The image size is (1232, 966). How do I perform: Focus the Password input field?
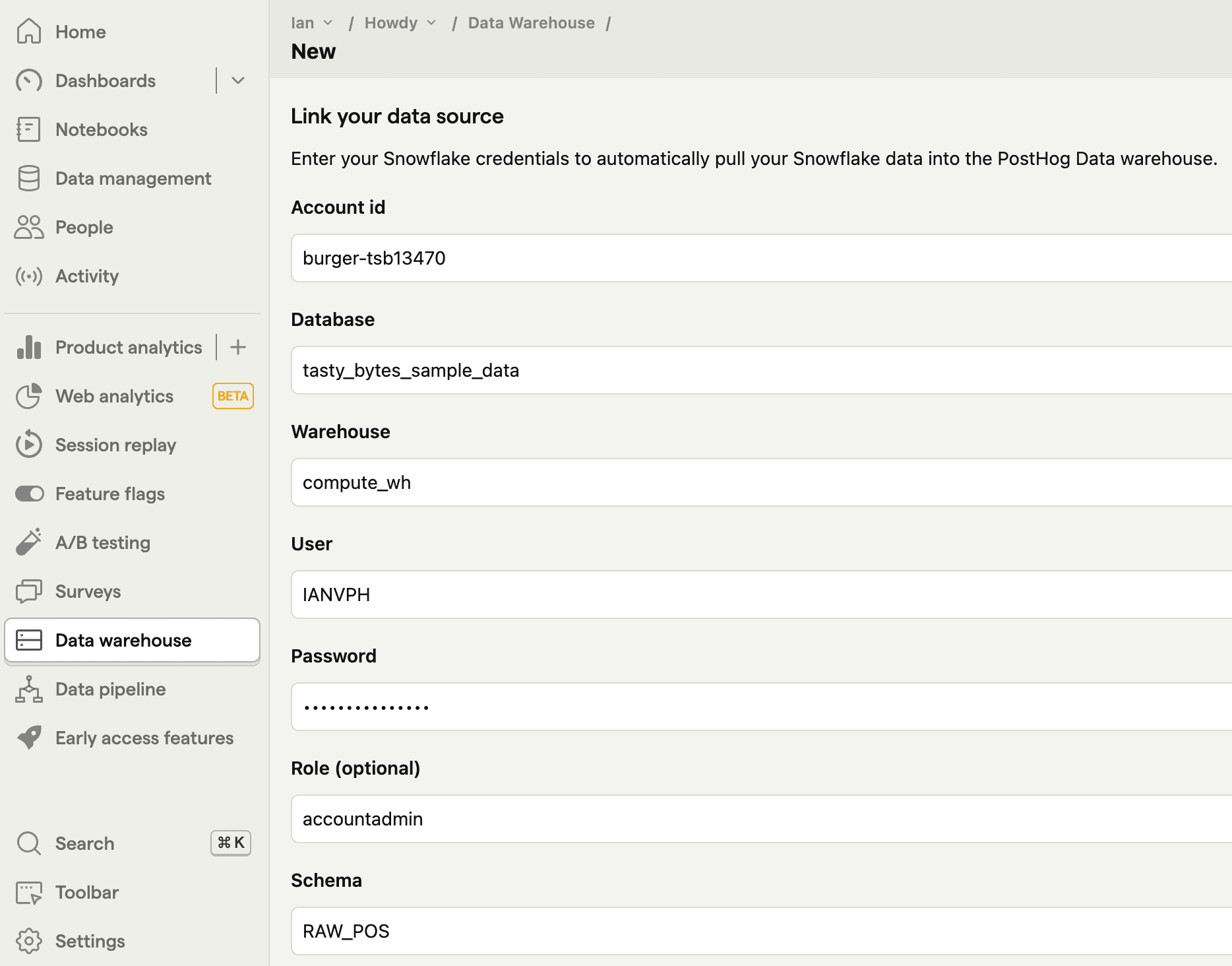pyautogui.click(x=761, y=707)
